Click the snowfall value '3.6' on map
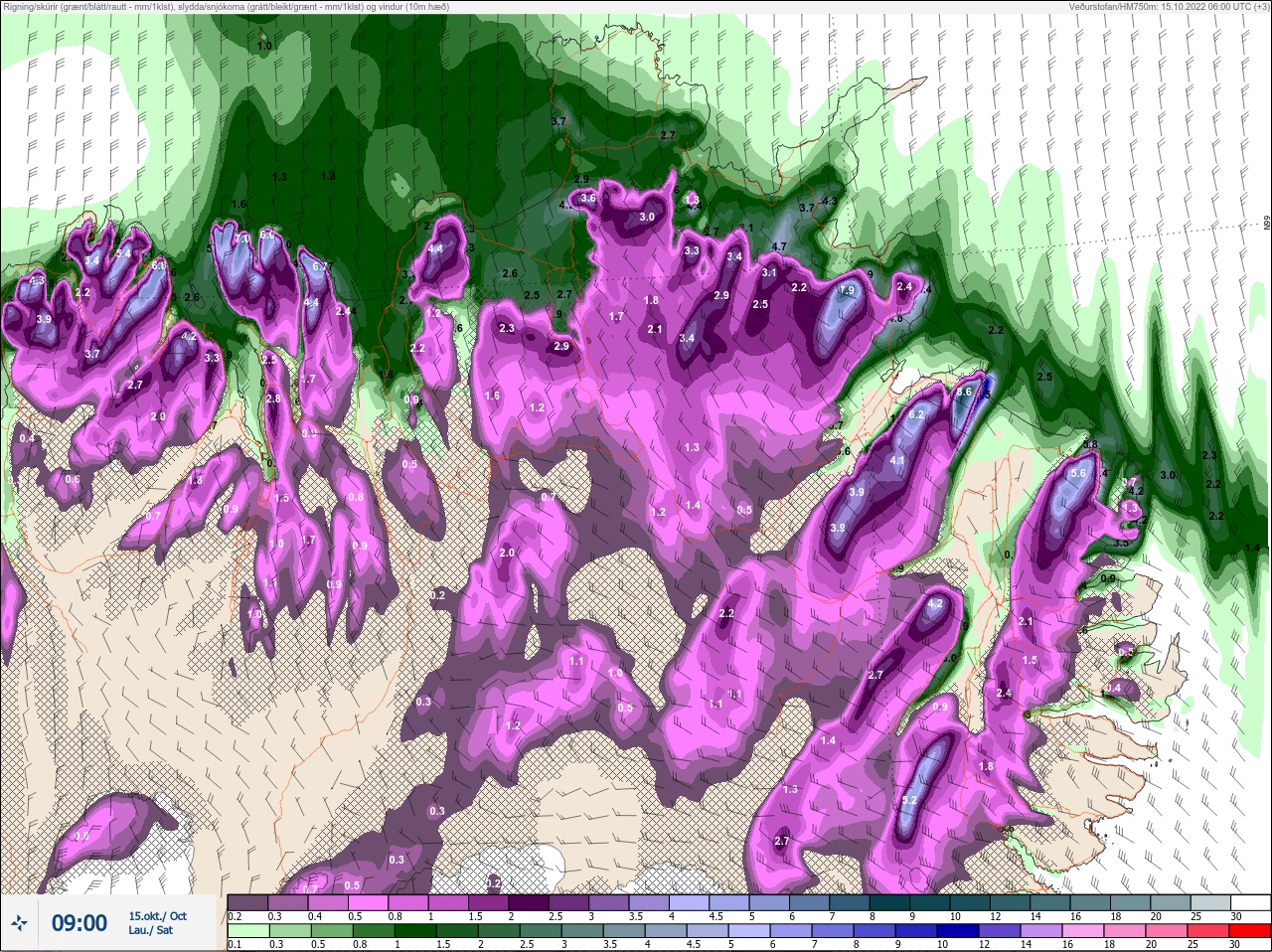1272x952 pixels. (588, 198)
